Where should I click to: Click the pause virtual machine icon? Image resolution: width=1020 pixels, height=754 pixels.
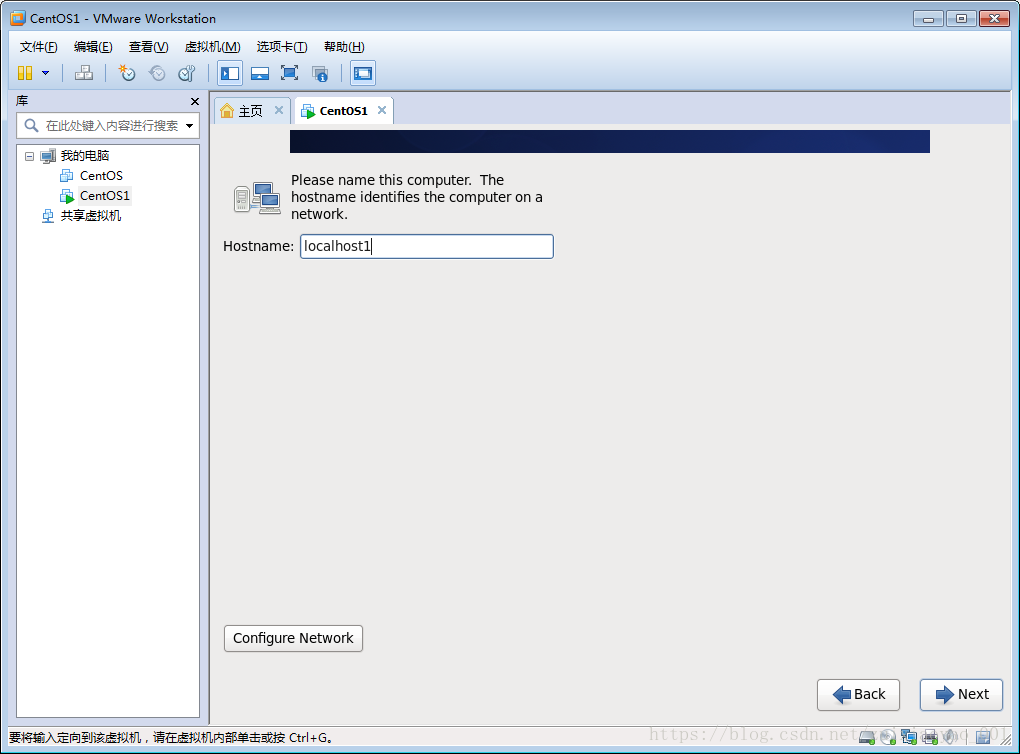point(25,73)
